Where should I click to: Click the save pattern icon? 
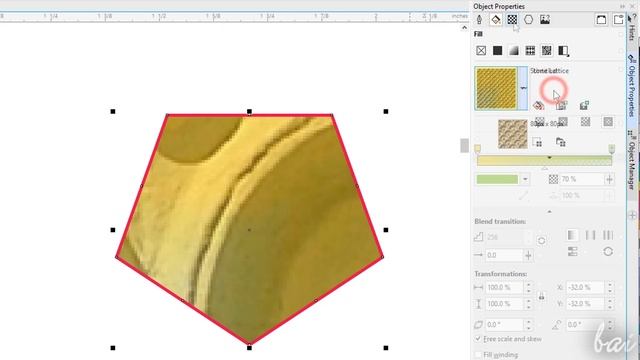coord(584,106)
